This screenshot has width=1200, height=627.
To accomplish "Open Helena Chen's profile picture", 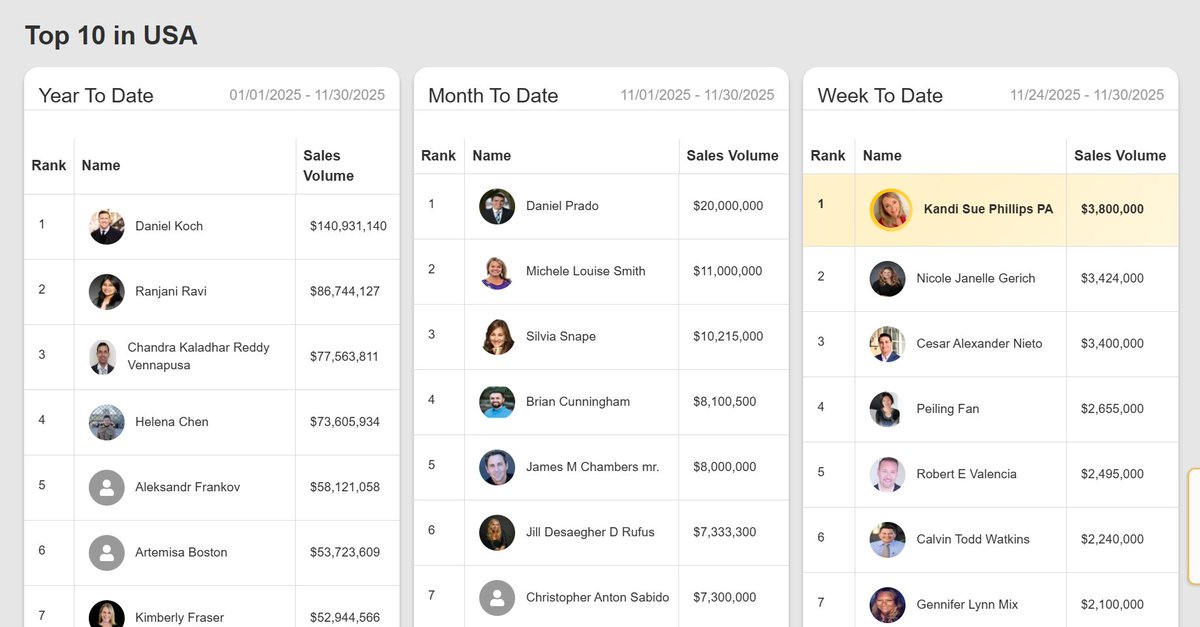I will pos(106,422).
